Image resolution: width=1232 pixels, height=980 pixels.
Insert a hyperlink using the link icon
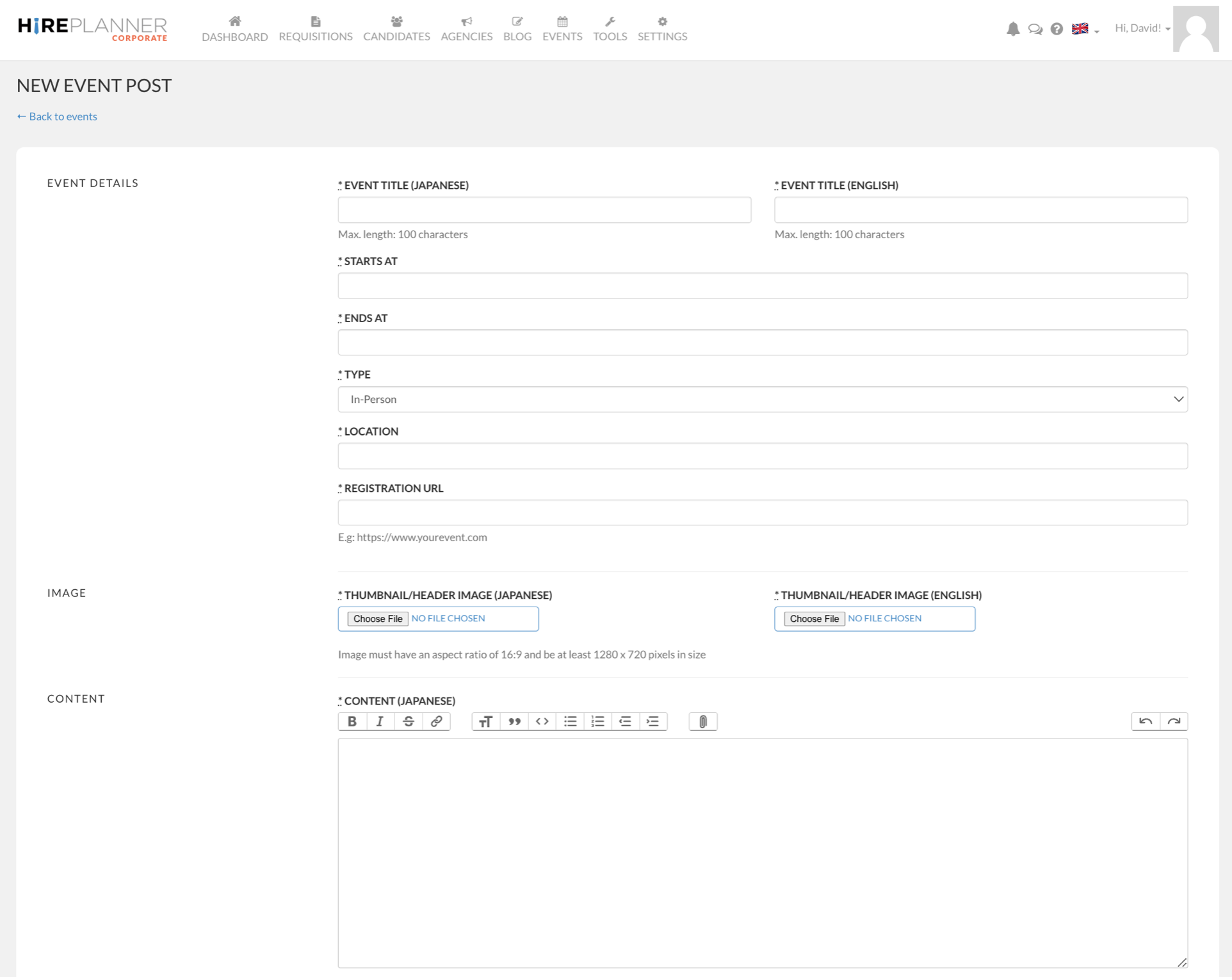(x=436, y=721)
